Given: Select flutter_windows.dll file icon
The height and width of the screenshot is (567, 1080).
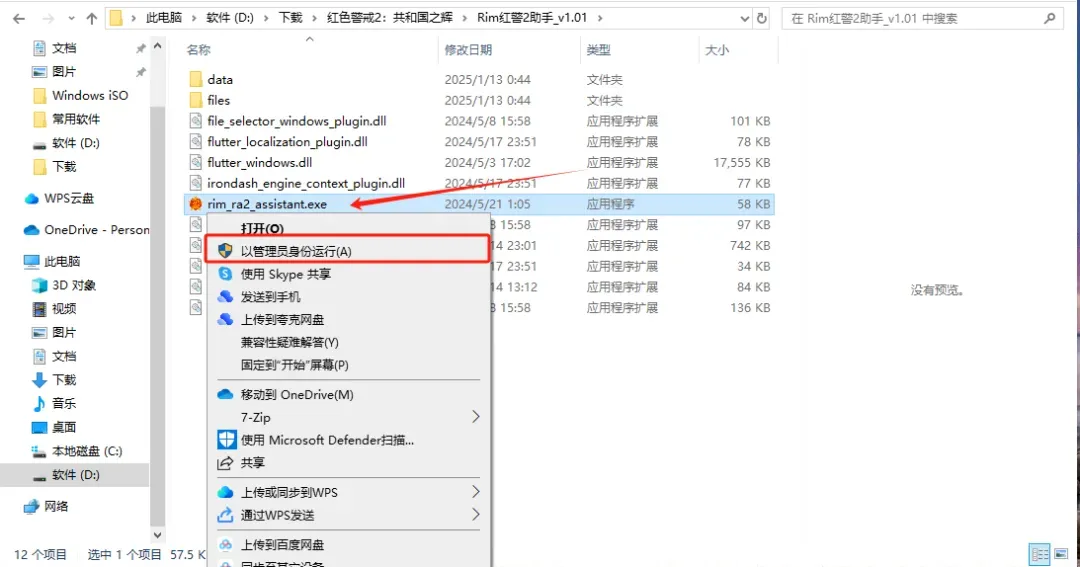Looking at the screenshot, I should pos(196,163).
